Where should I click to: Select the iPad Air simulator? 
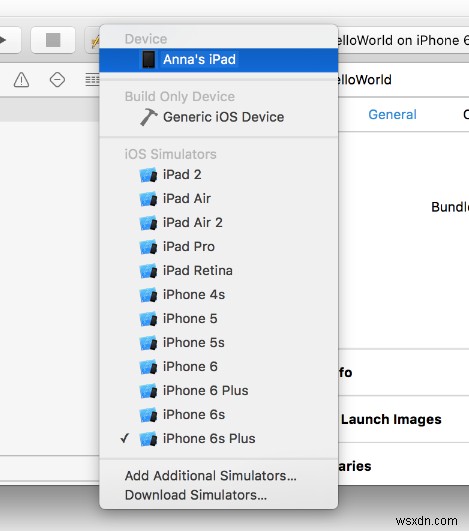point(218,199)
